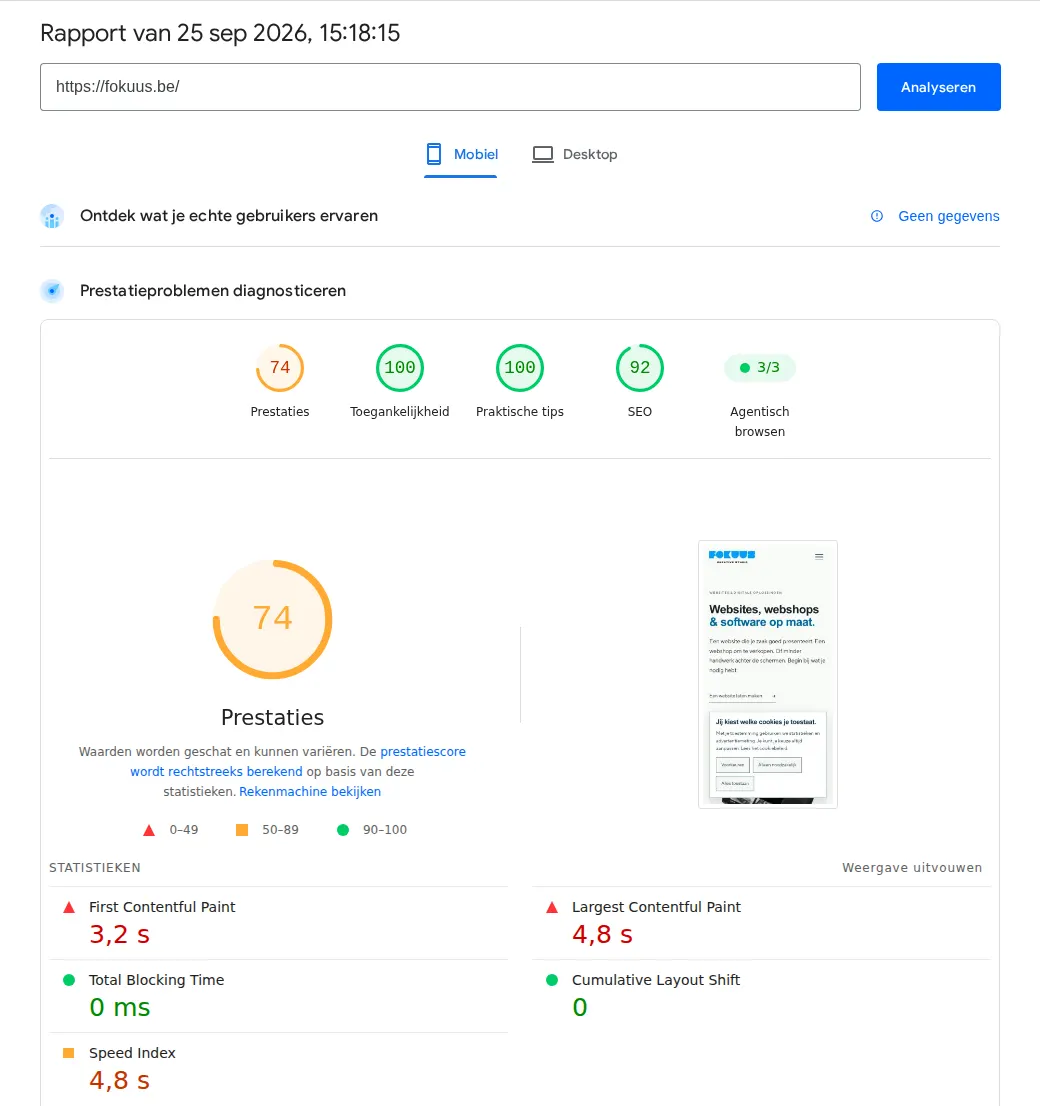Viewport: 1040px width, 1106px height.
Task: Click the large Prestaties heading below the gauge
Action: tap(272, 717)
